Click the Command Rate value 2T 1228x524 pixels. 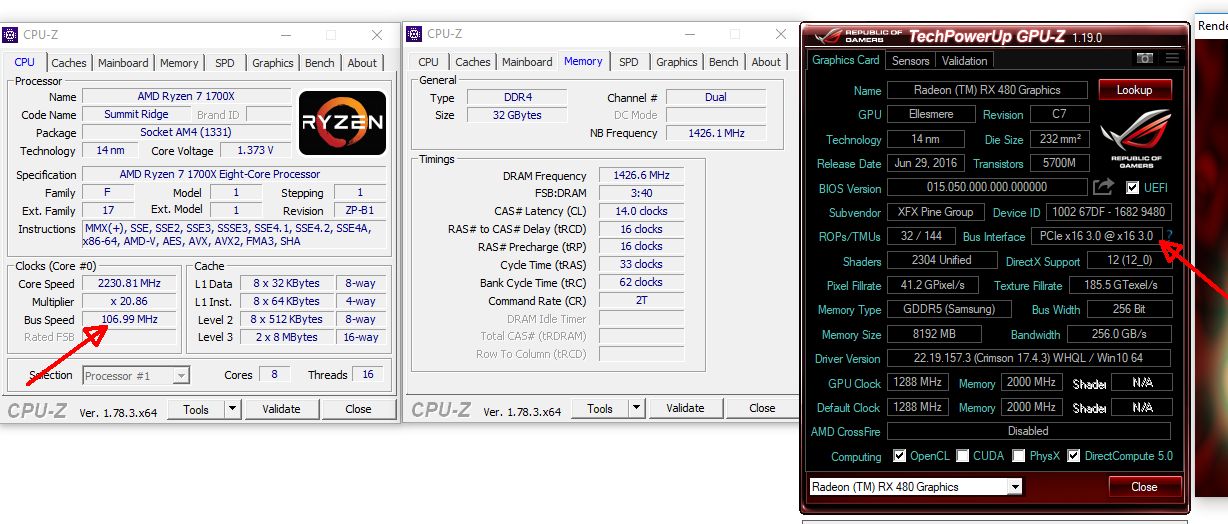(641, 301)
